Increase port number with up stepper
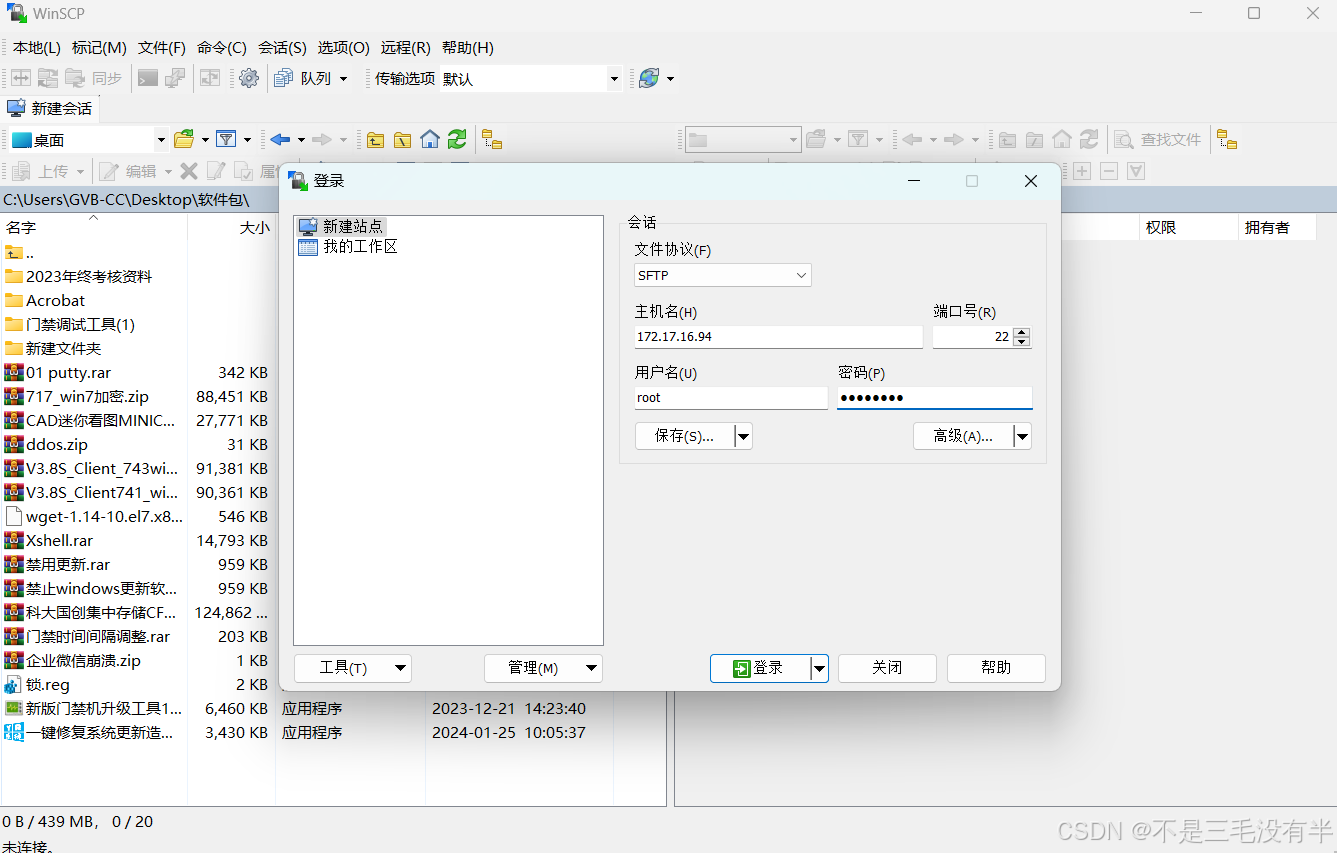The height and width of the screenshot is (853, 1337). (x=1021, y=332)
